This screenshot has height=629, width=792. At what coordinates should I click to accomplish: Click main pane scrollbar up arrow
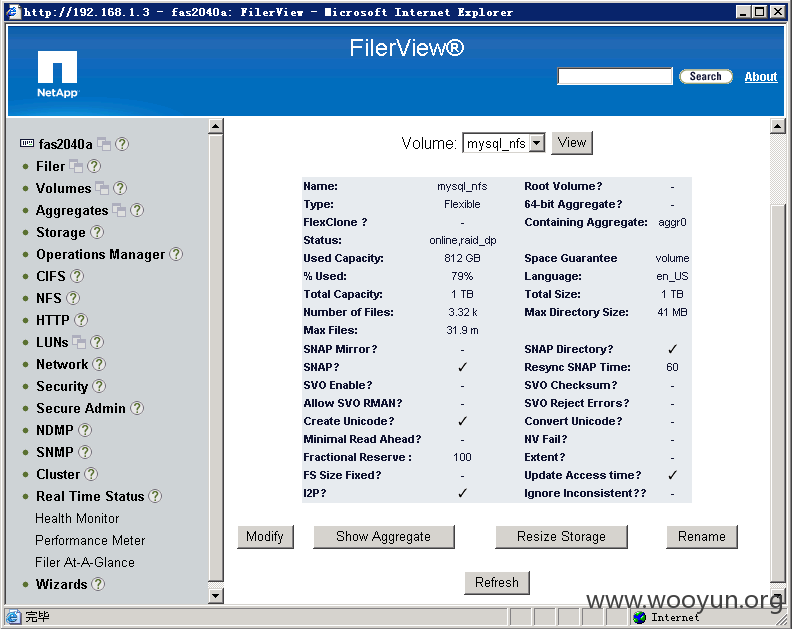click(777, 126)
